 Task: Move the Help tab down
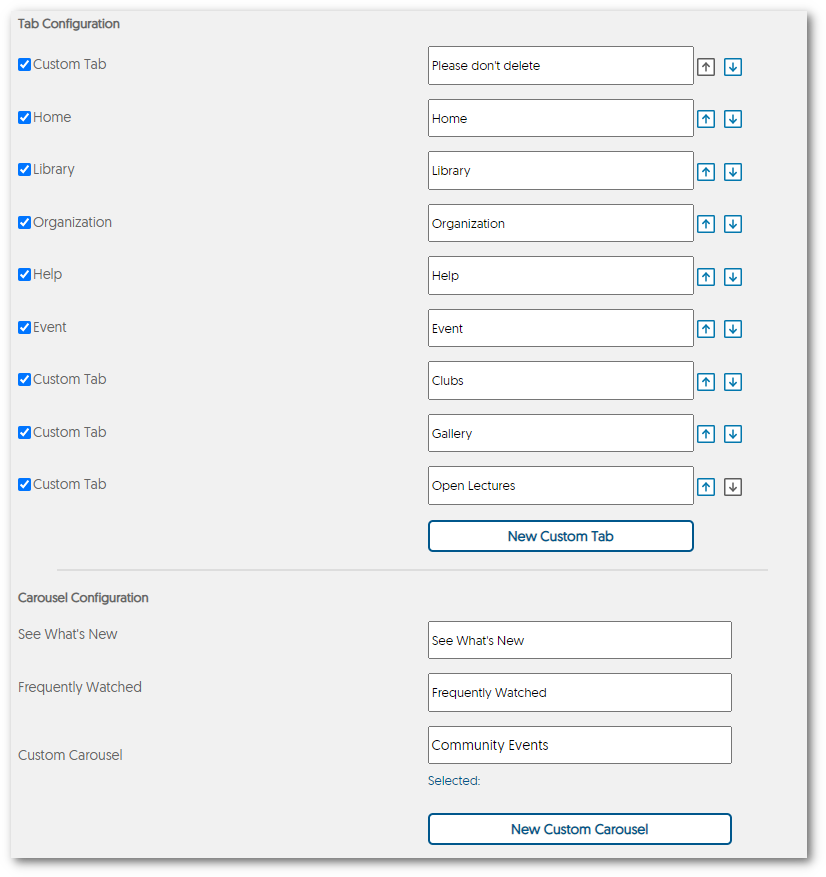click(x=733, y=276)
